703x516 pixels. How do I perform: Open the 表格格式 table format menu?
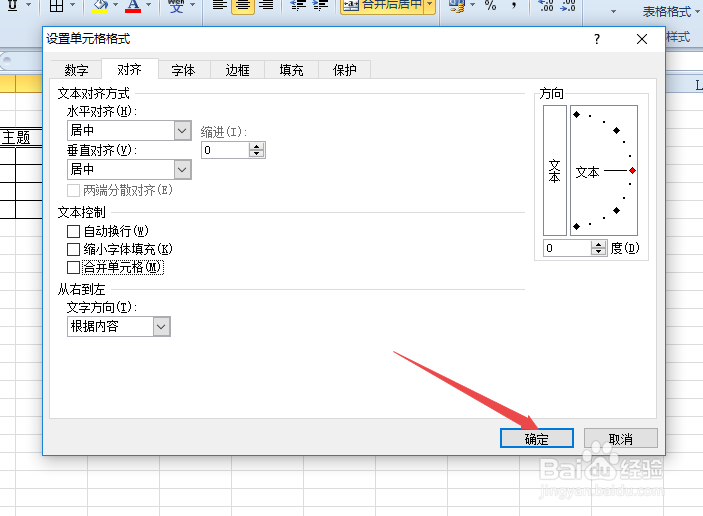[671, 12]
